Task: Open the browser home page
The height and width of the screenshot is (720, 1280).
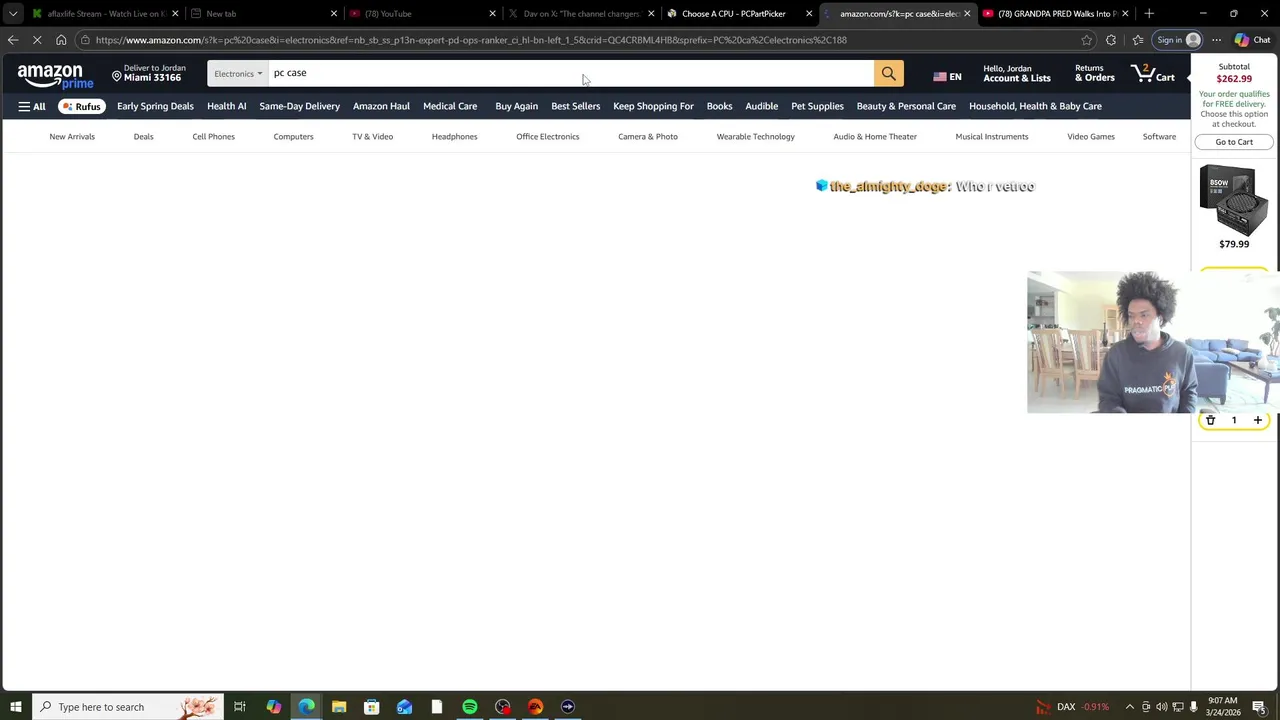Action: [x=61, y=40]
